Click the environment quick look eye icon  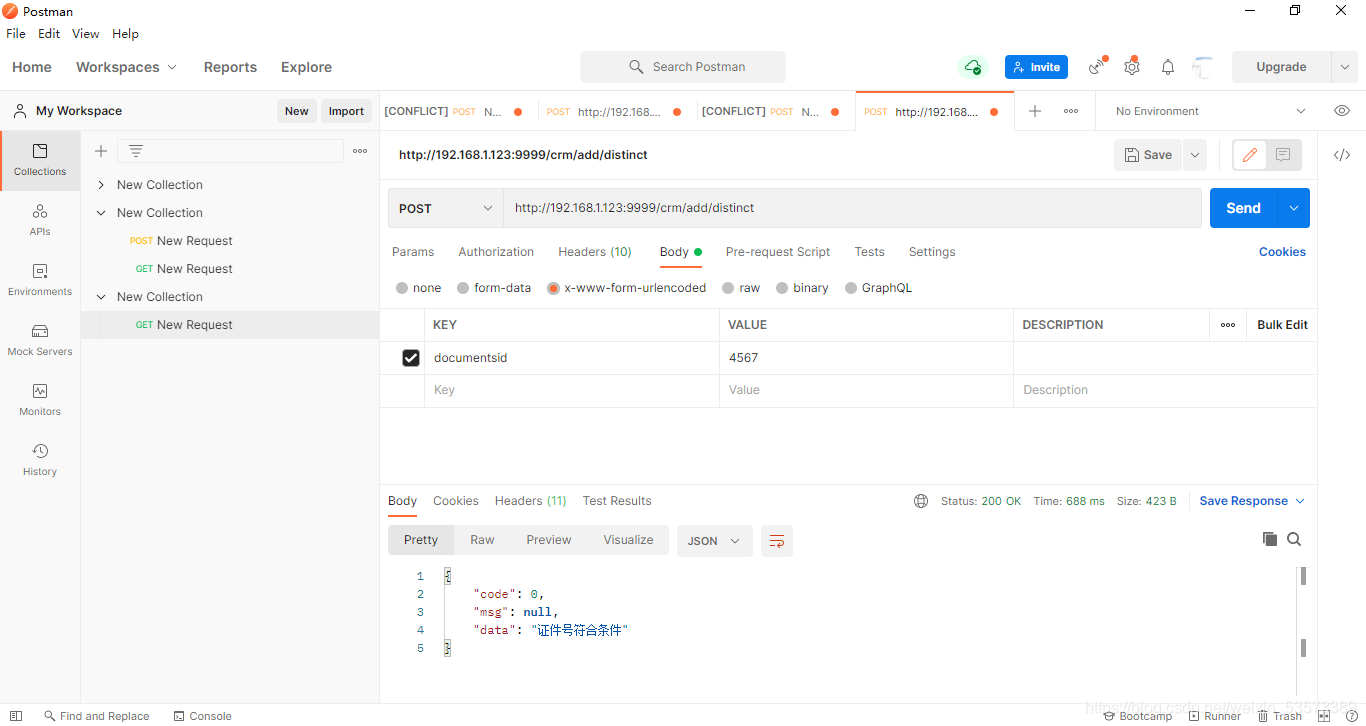pos(1342,111)
